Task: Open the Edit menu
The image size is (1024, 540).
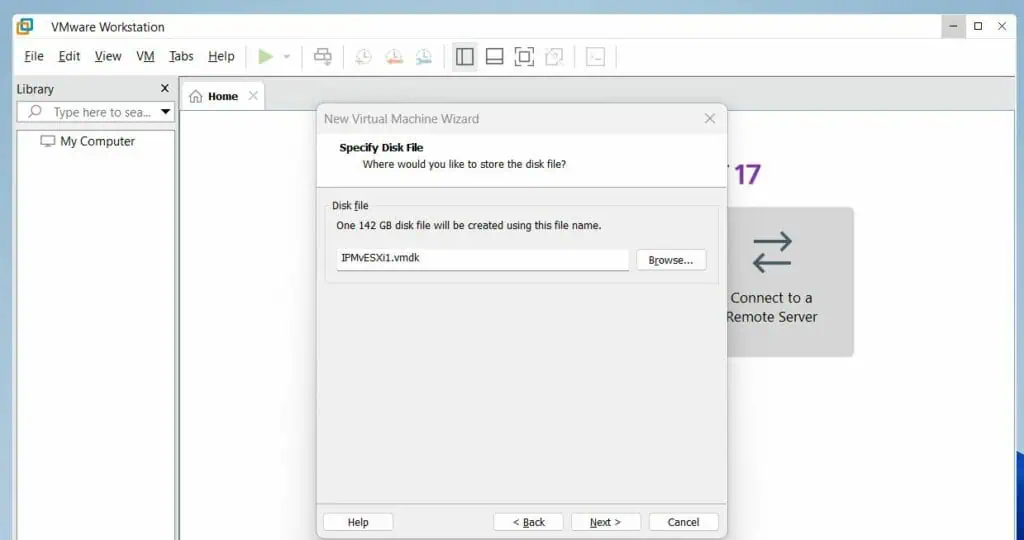Action: (x=69, y=56)
